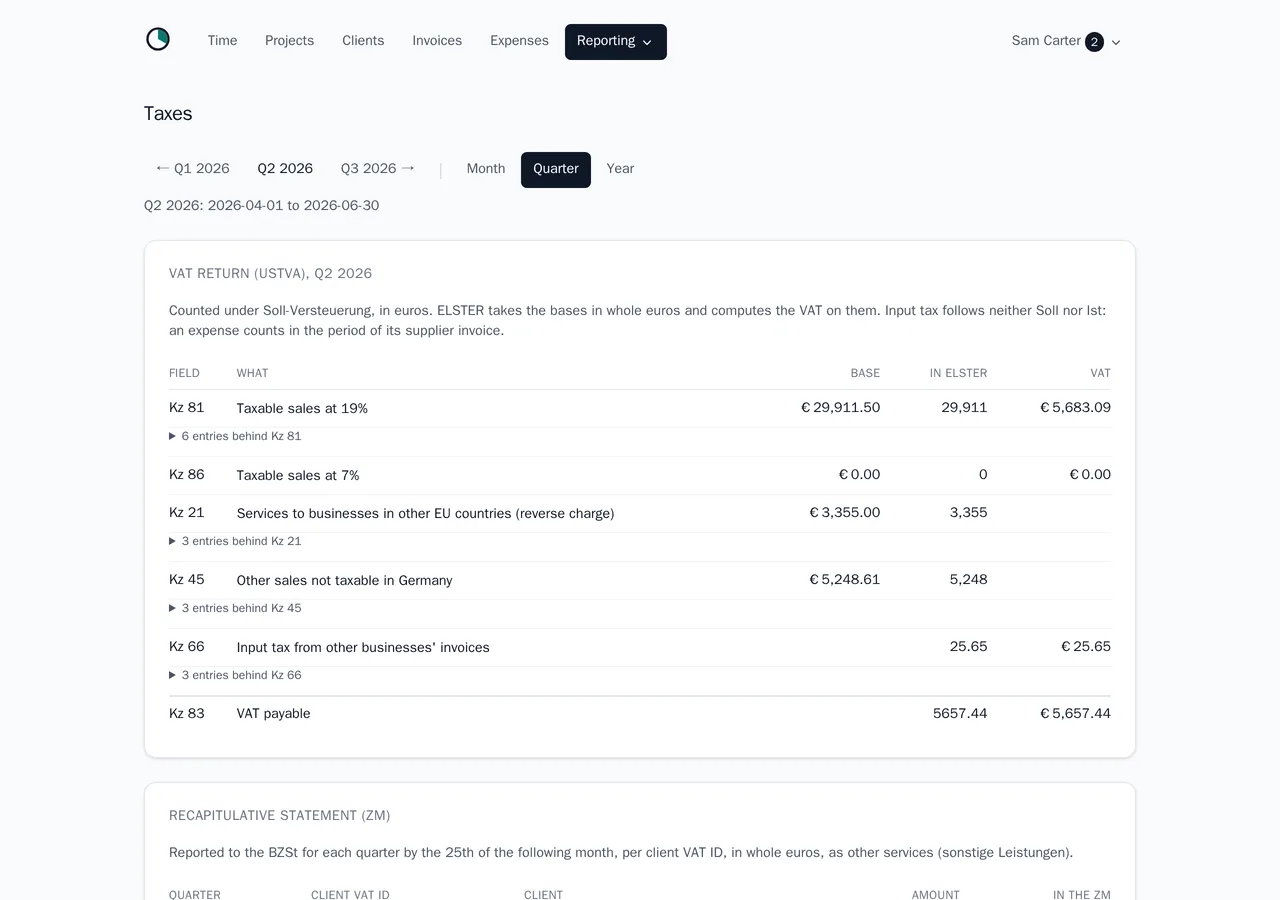Click the Kz 81 base amount € 29,911.50
Image resolution: width=1280 pixels, height=900 pixels.
[x=840, y=408]
